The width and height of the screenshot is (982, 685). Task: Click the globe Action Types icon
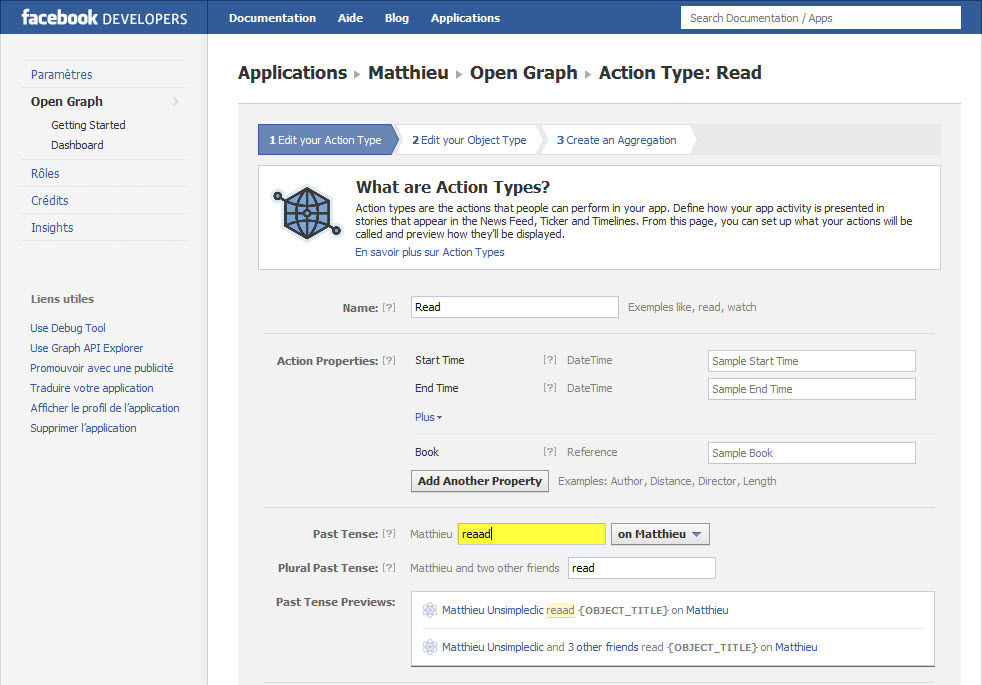307,213
